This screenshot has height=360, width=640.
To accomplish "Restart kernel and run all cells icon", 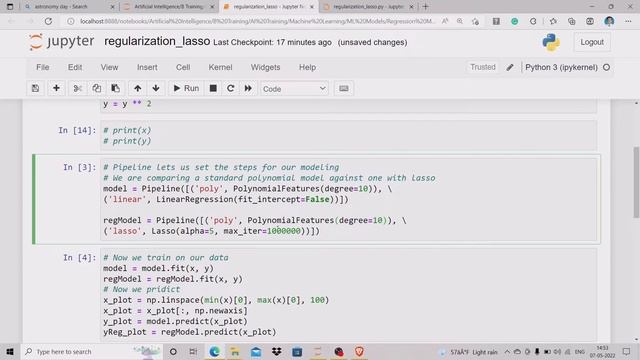I will coord(248,89).
